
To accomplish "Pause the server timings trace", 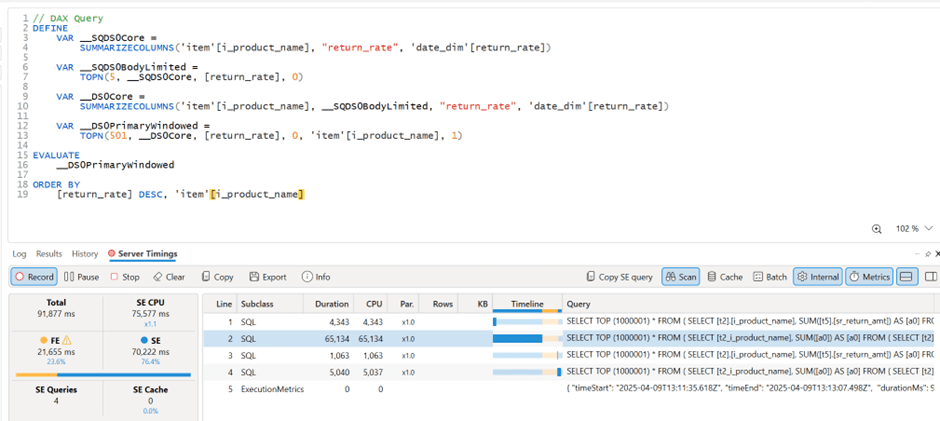I will point(82,277).
